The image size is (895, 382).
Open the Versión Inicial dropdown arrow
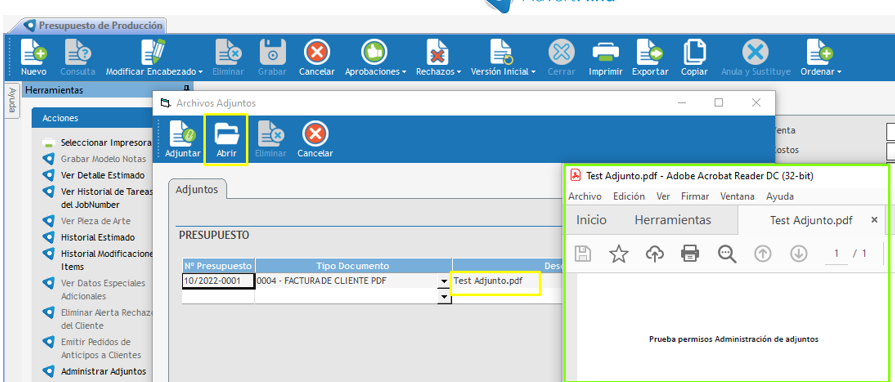pyautogui.click(x=533, y=73)
